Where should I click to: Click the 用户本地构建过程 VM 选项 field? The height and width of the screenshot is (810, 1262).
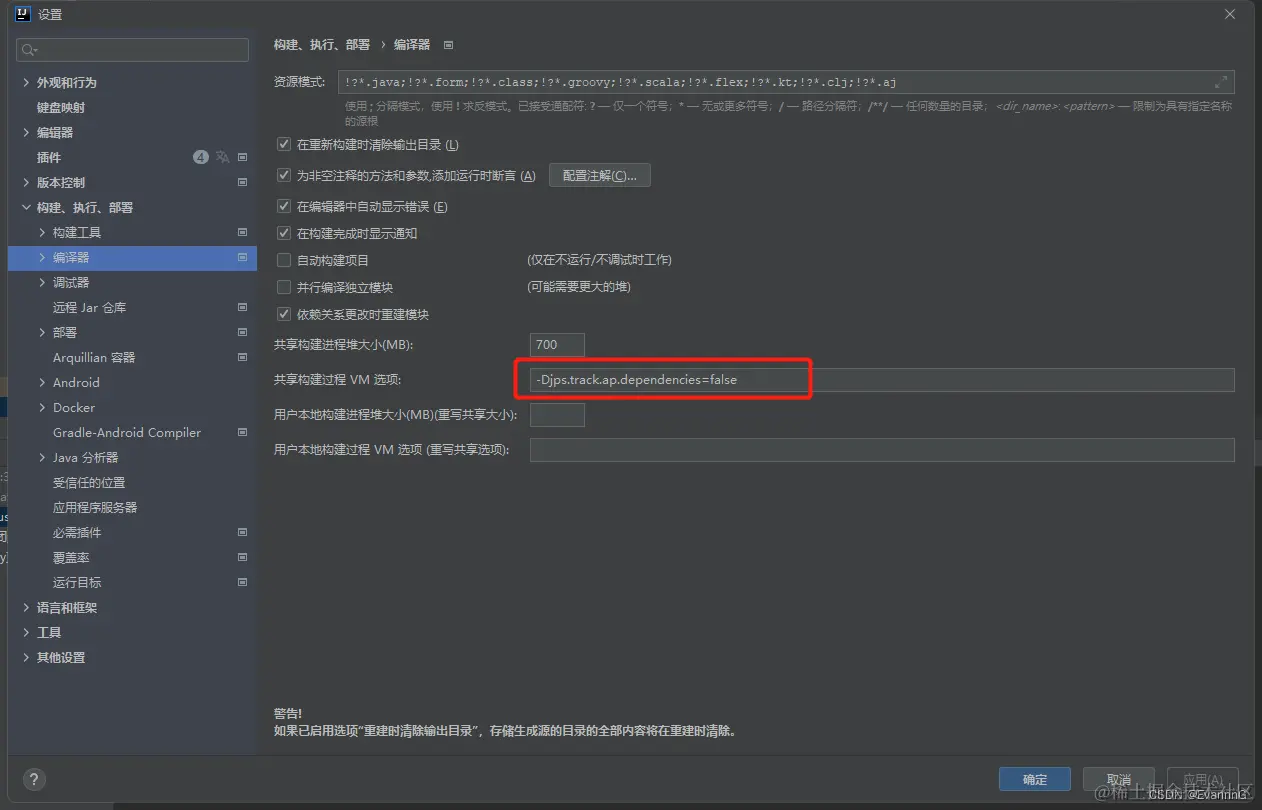882,450
